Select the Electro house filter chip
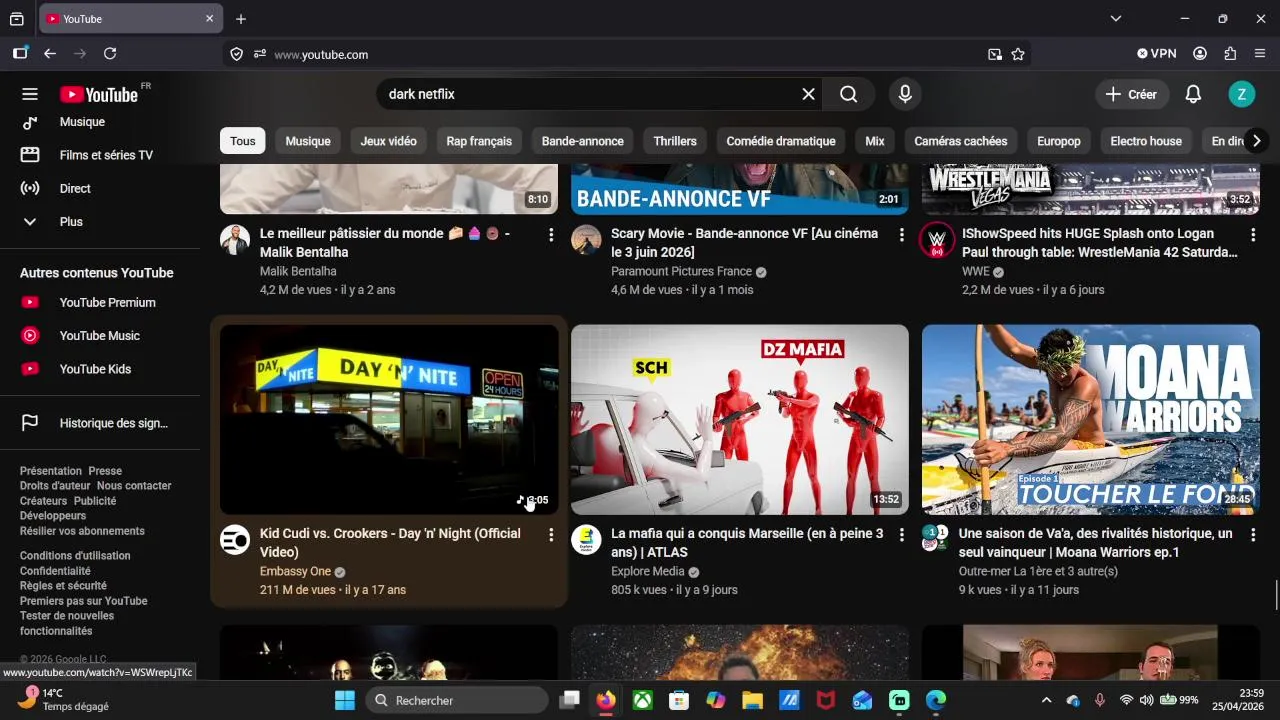This screenshot has height=720, width=1280. (x=1146, y=141)
